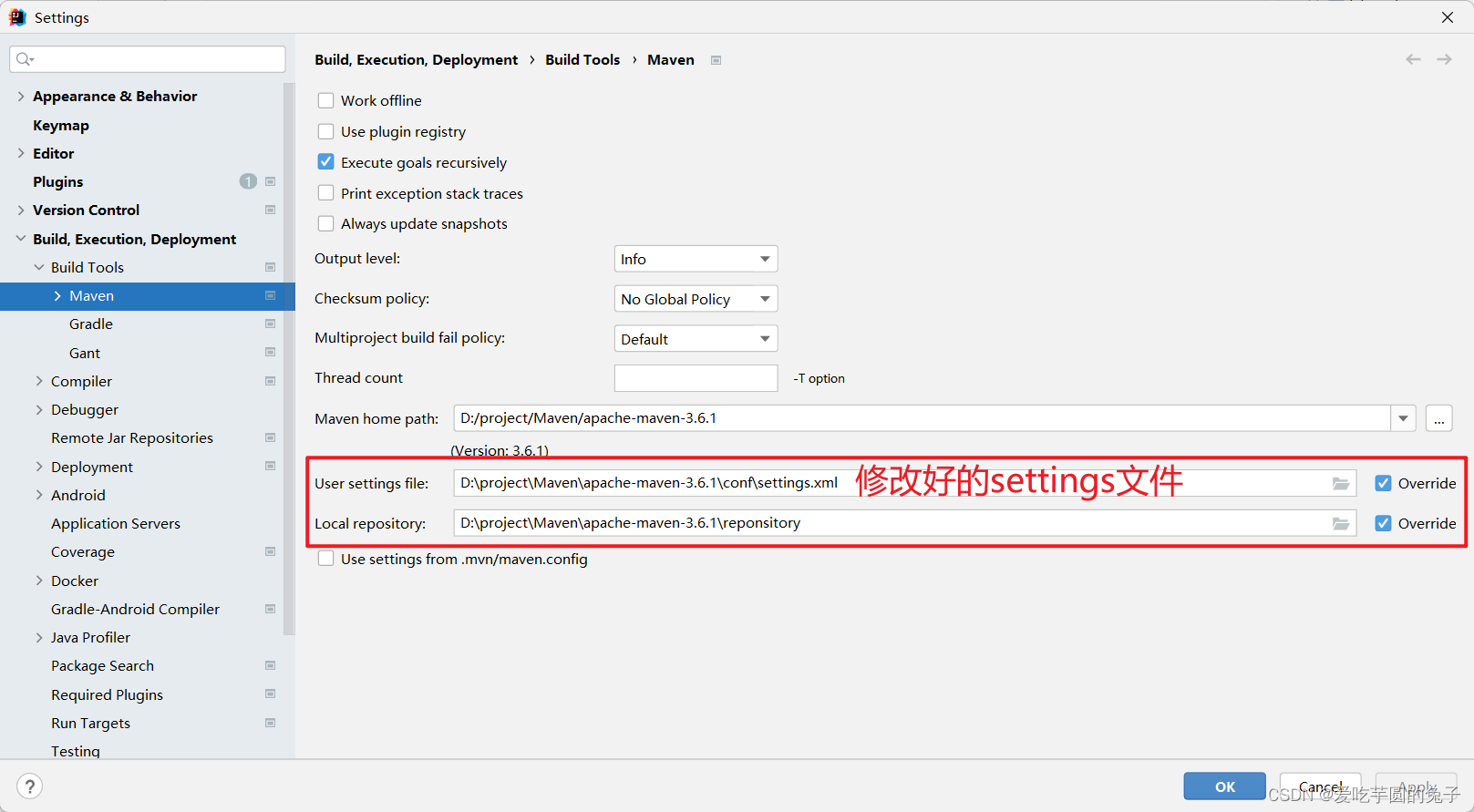Uncheck Execute goals recursively

[x=325, y=162]
